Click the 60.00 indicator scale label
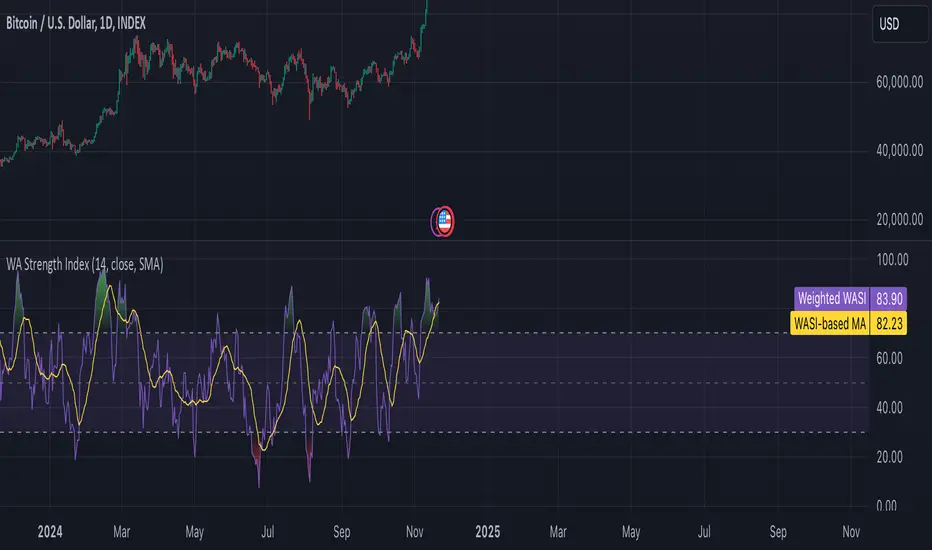This screenshot has height=550, width=932. click(x=889, y=358)
